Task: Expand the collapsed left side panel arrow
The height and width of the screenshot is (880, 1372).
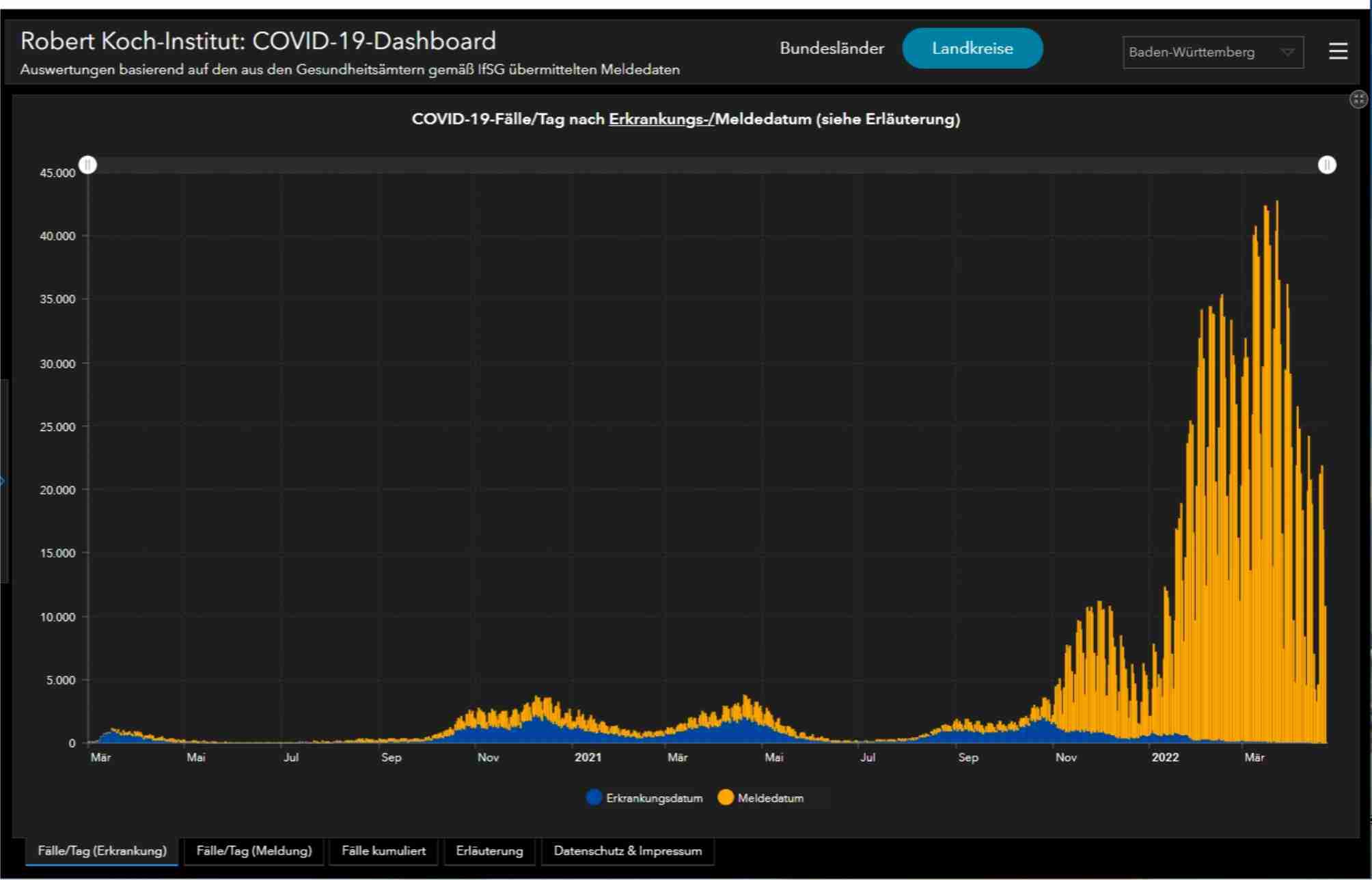Action: pos(3,481)
